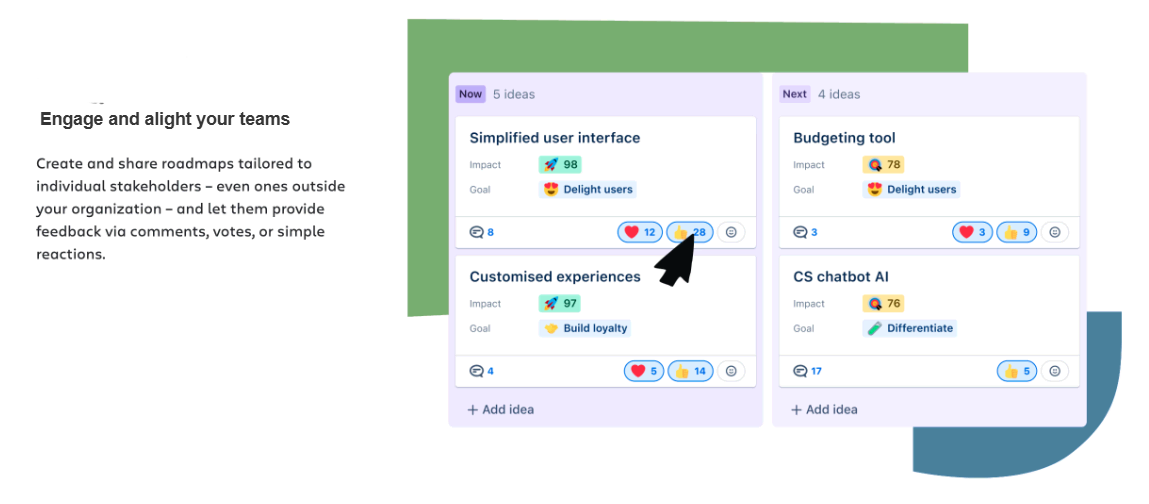This screenshot has width=1149, height=504.
Task: Open Build loyalty goal tag
Action: (x=585, y=328)
